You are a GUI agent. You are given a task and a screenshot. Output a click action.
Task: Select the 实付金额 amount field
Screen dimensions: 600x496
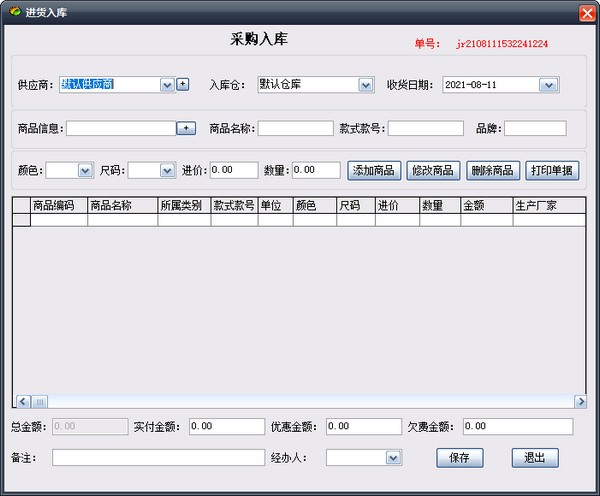click(226, 427)
